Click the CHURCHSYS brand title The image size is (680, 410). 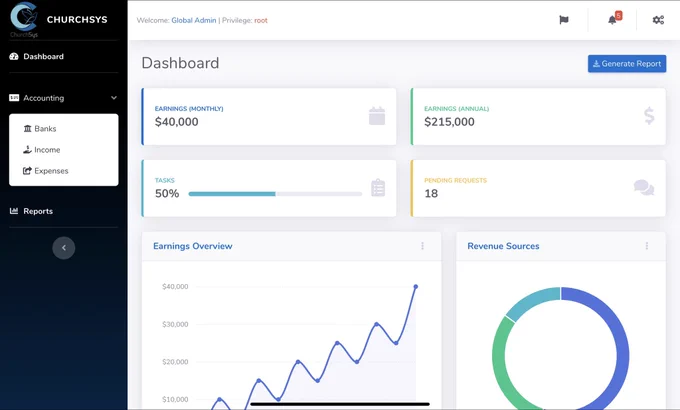pos(77,20)
